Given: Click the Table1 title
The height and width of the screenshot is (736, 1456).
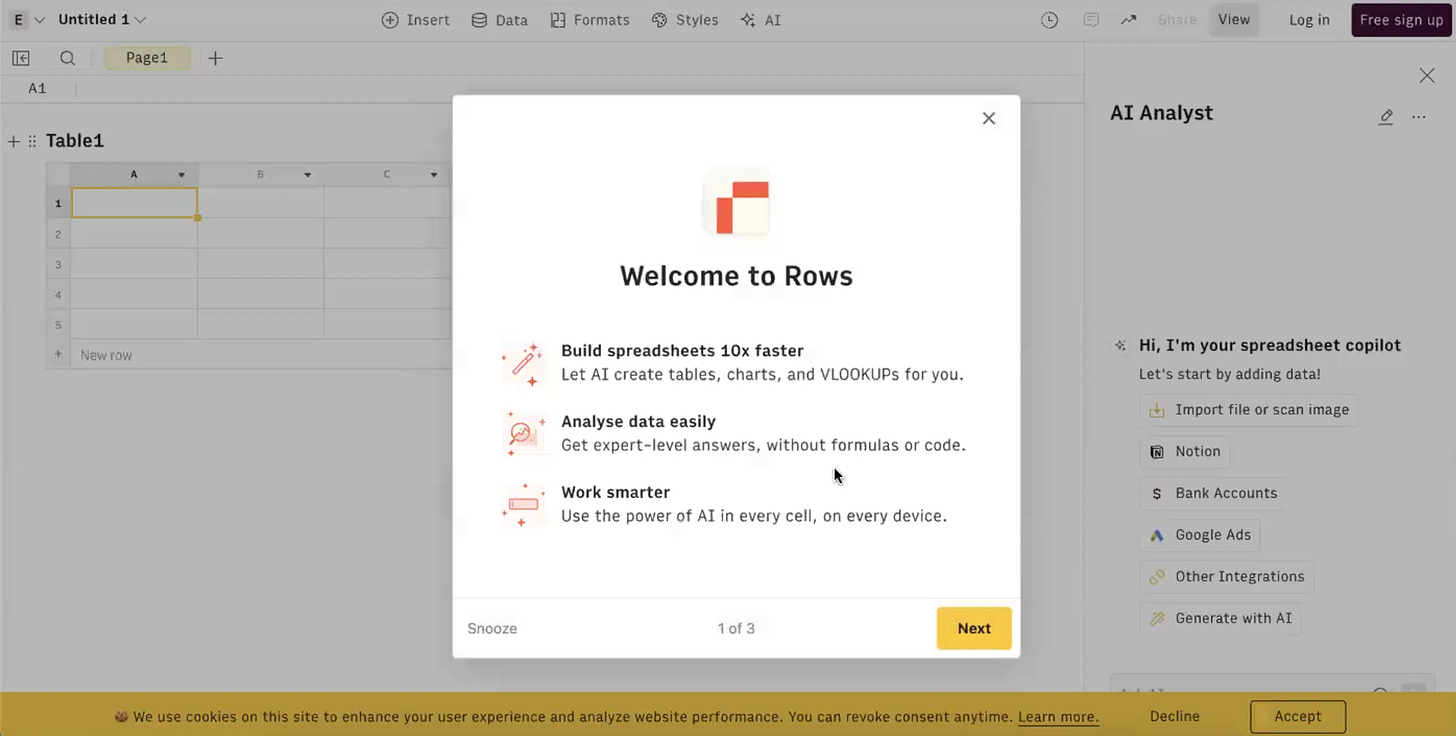Looking at the screenshot, I should pos(75,141).
